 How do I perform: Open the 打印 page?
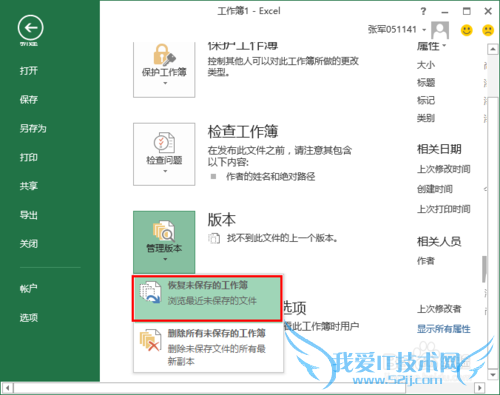[29, 157]
